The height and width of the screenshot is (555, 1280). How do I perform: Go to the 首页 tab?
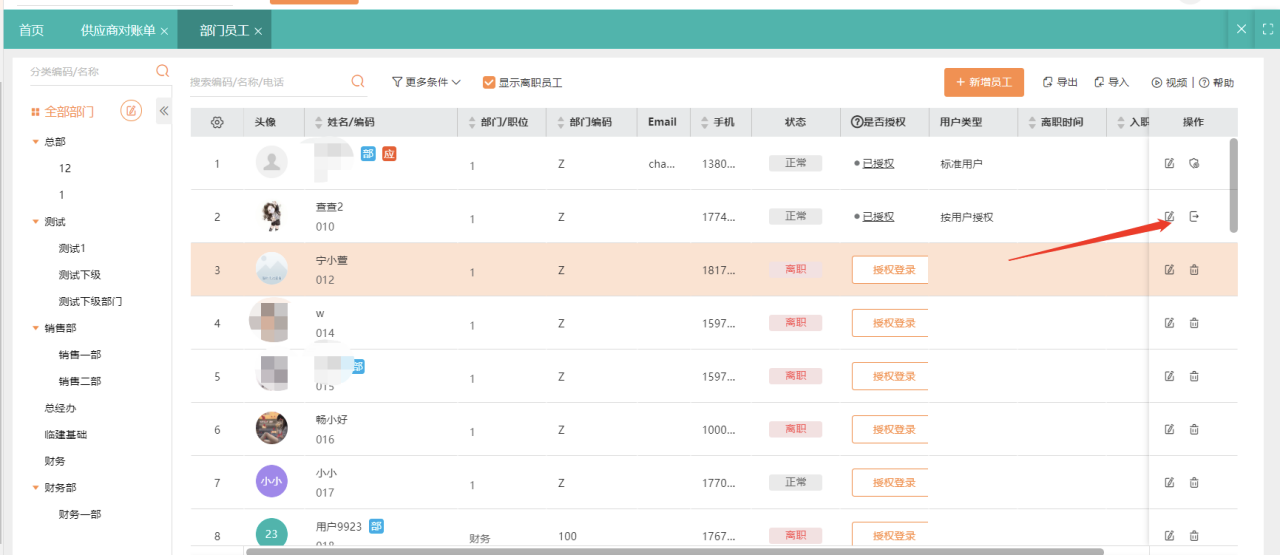(32, 31)
